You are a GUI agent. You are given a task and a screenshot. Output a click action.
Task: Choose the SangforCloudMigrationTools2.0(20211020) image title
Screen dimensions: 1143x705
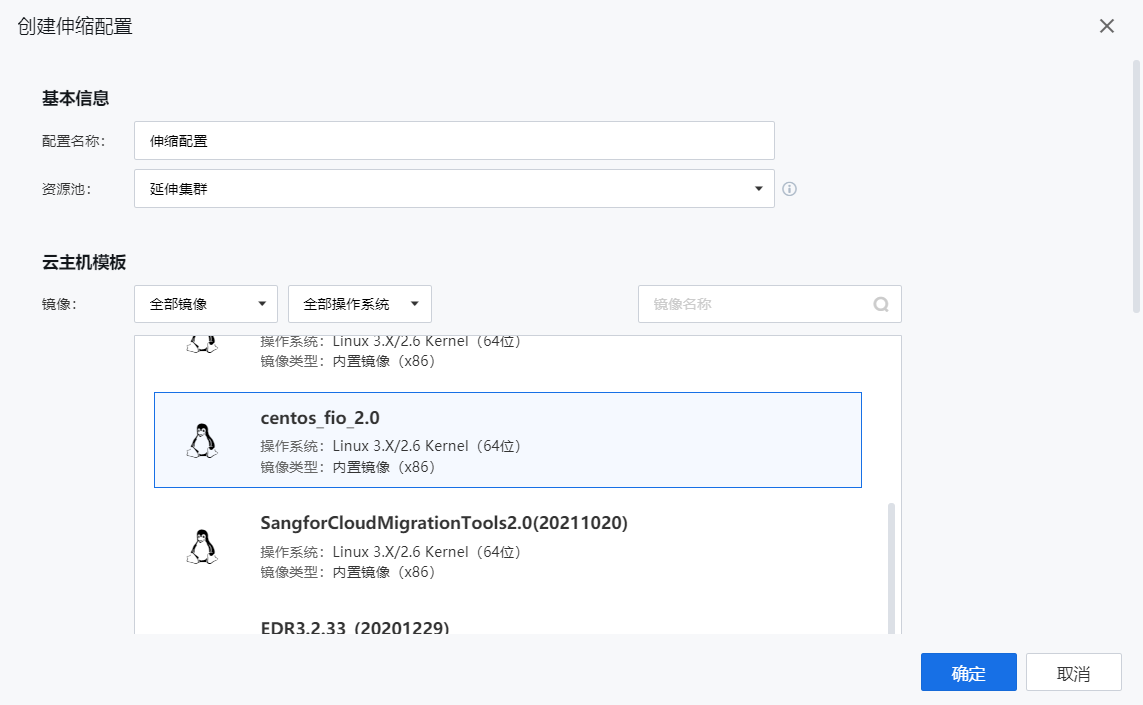tap(443, 523)
